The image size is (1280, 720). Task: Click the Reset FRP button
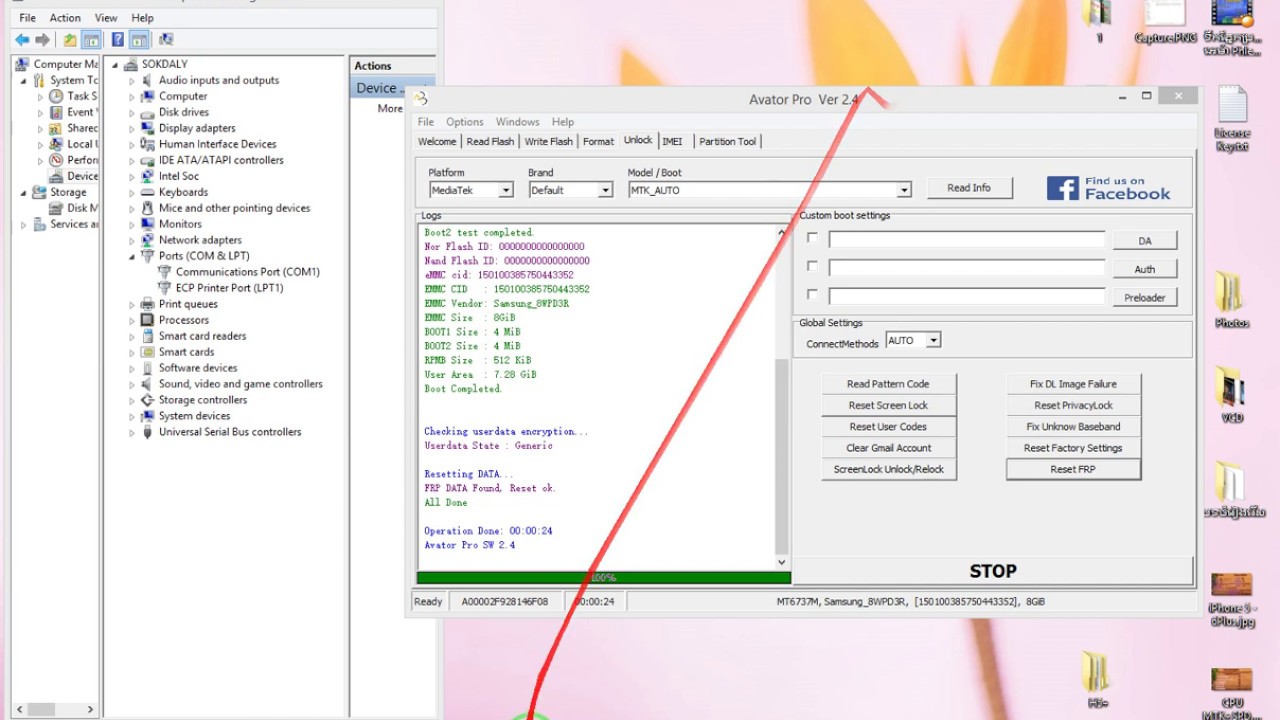1073,469
